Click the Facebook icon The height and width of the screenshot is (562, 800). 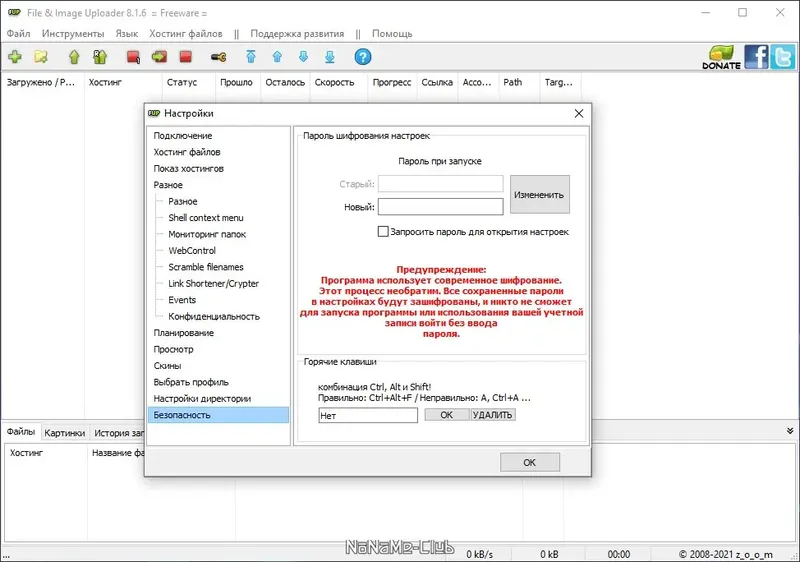pyautogui.click(x=756, y=57)
